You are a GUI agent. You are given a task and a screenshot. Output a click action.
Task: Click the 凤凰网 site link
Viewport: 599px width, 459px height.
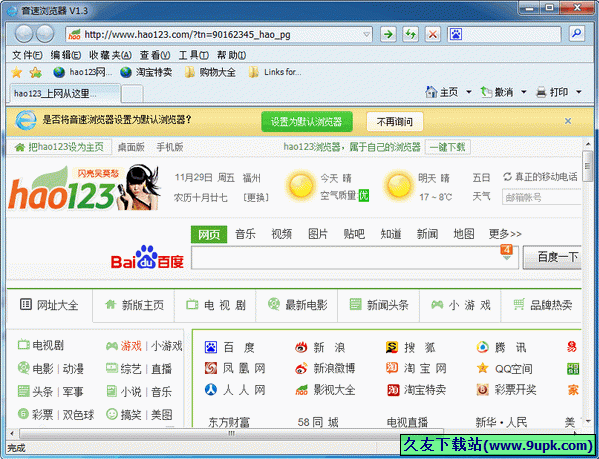(235, 368)
